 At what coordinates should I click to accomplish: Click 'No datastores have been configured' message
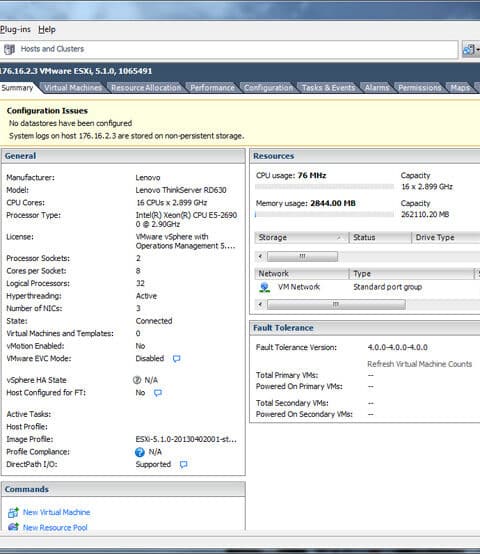click(x=71, y=123)
